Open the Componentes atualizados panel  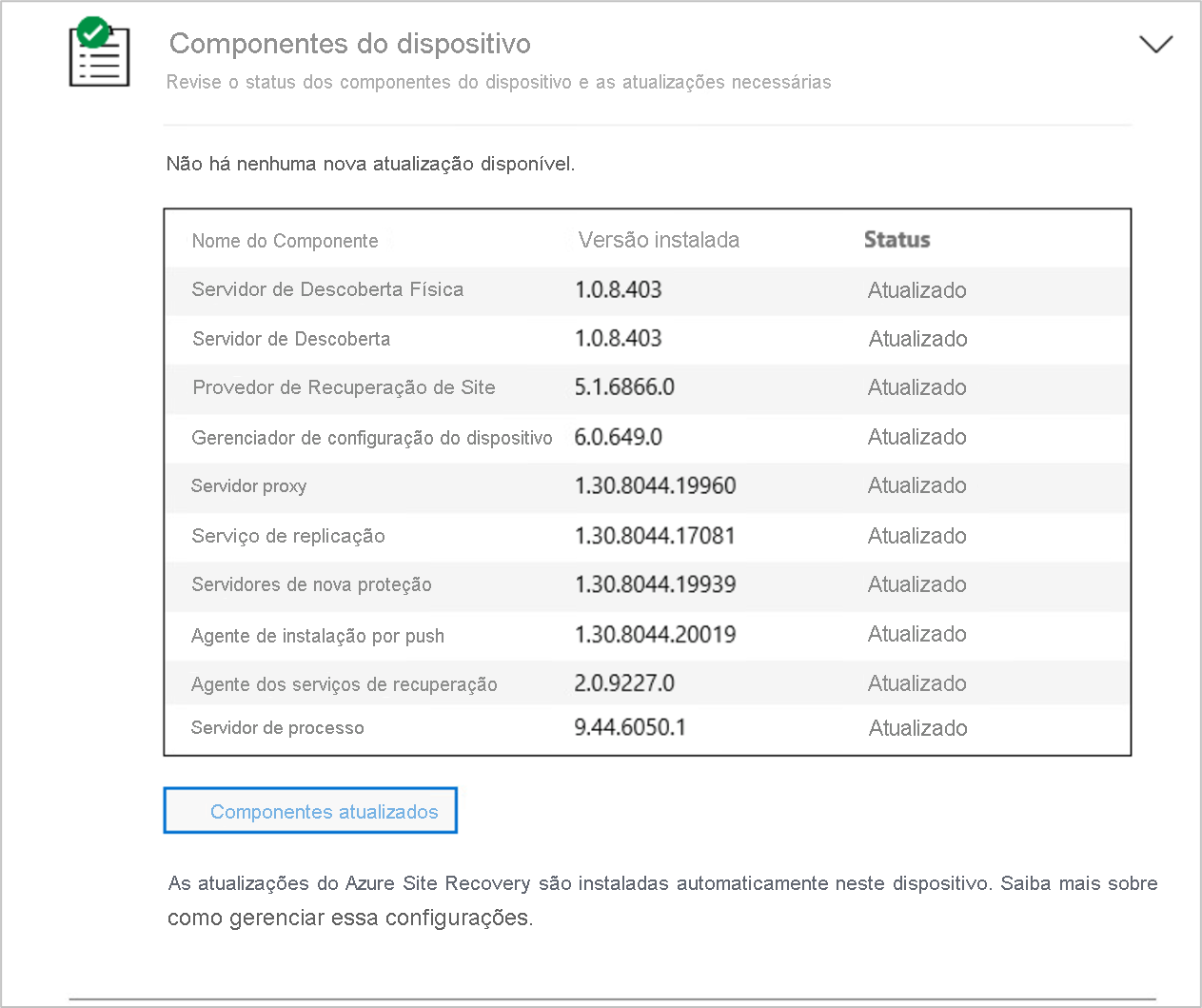[310, 810]
